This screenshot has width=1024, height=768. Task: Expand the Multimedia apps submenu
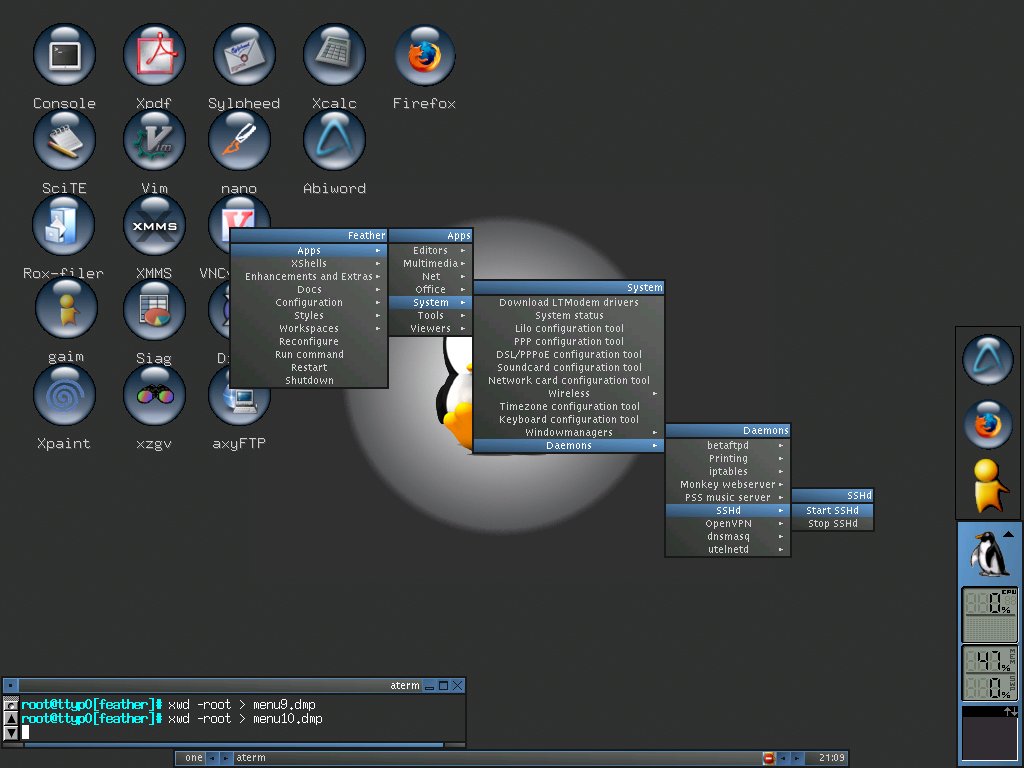430,263
